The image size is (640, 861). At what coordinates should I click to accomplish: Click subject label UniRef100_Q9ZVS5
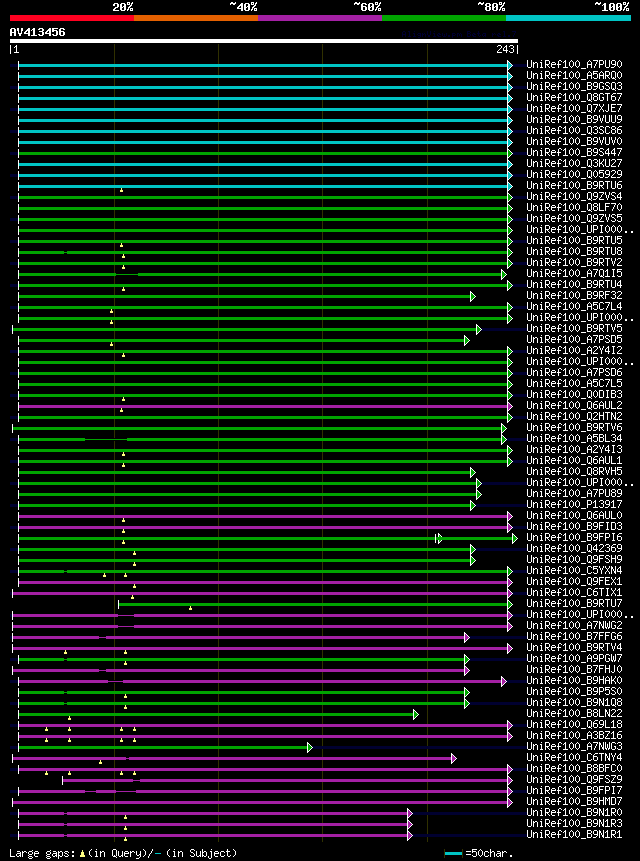click(574, 218)
